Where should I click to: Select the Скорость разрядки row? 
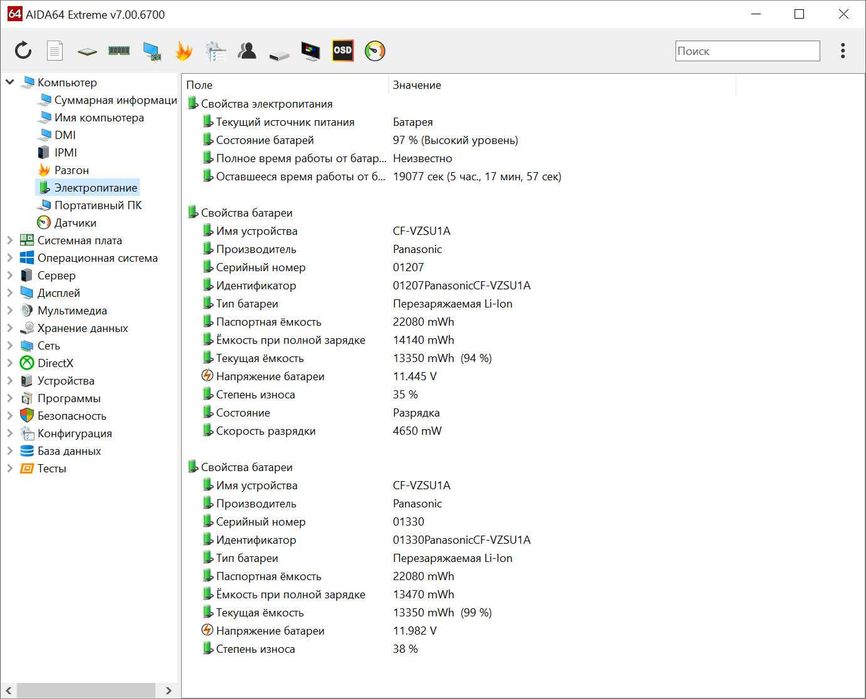322,431
